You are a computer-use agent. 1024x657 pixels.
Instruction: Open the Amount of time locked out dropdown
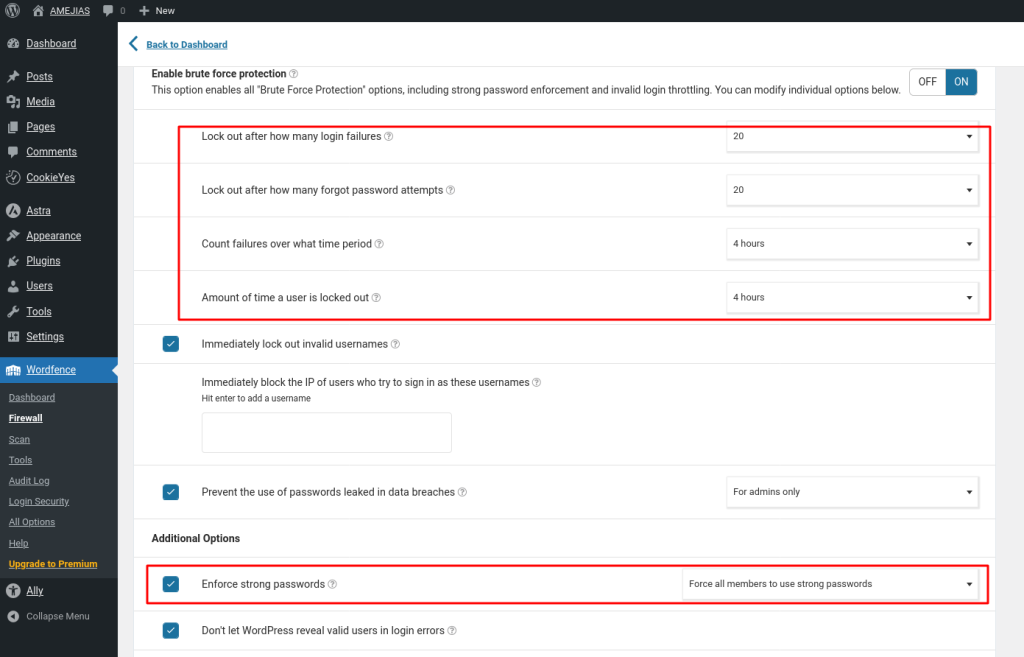[x=852, y=297]
